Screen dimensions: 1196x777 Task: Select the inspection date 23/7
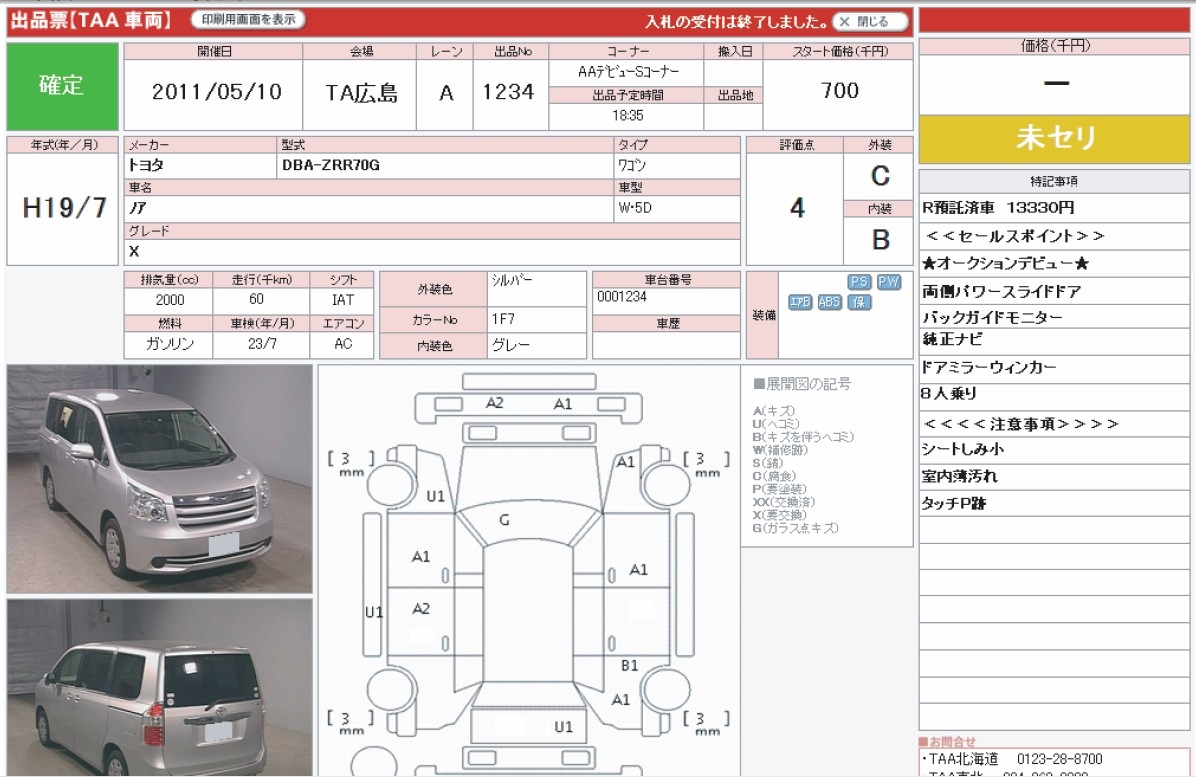[x=262, y=344]
